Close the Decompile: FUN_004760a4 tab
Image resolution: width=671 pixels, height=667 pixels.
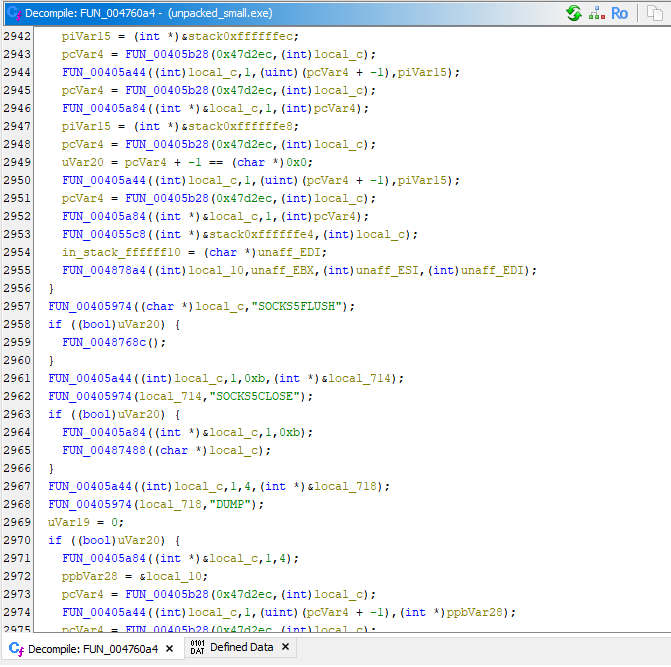coord(170,648)
